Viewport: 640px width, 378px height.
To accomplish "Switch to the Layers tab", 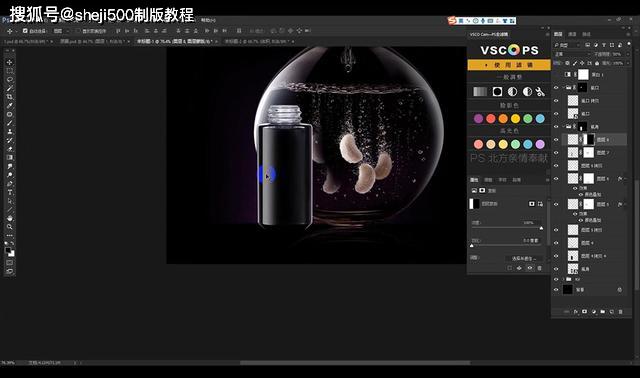I will (x=558, y=34).
